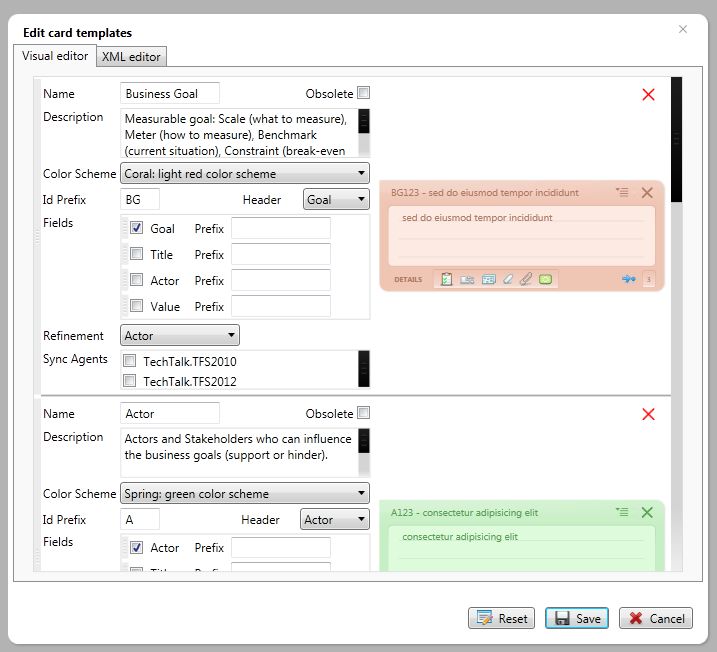The width and height of the screenshot is (717, 652).
Task: Open the list menu icon on BG123 card
Action: 622,192
